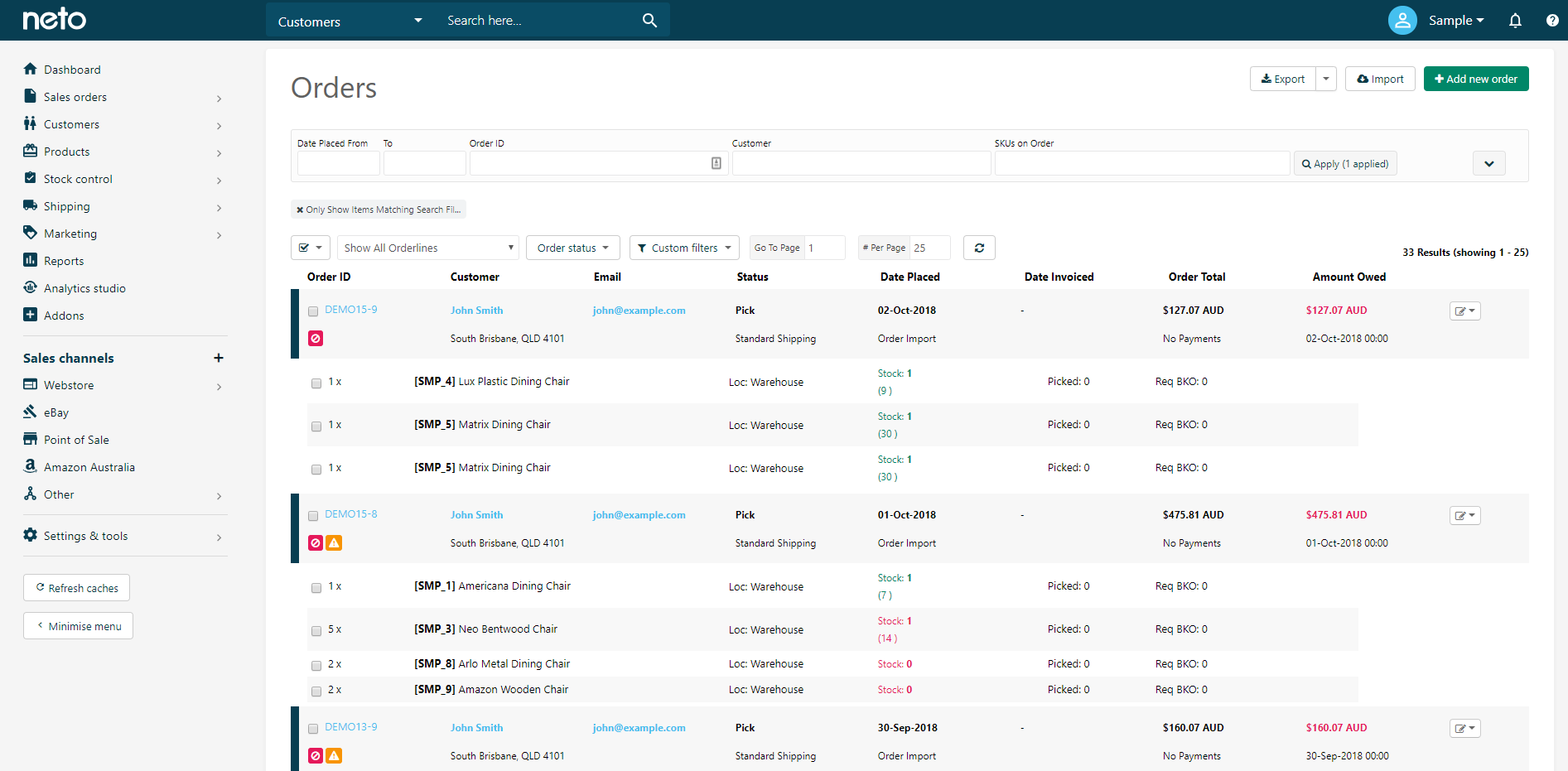1568x771 pixels.
Task: Check the SMP_8 Arlo Metal Dining Chair line
Action: coord(316,665)
